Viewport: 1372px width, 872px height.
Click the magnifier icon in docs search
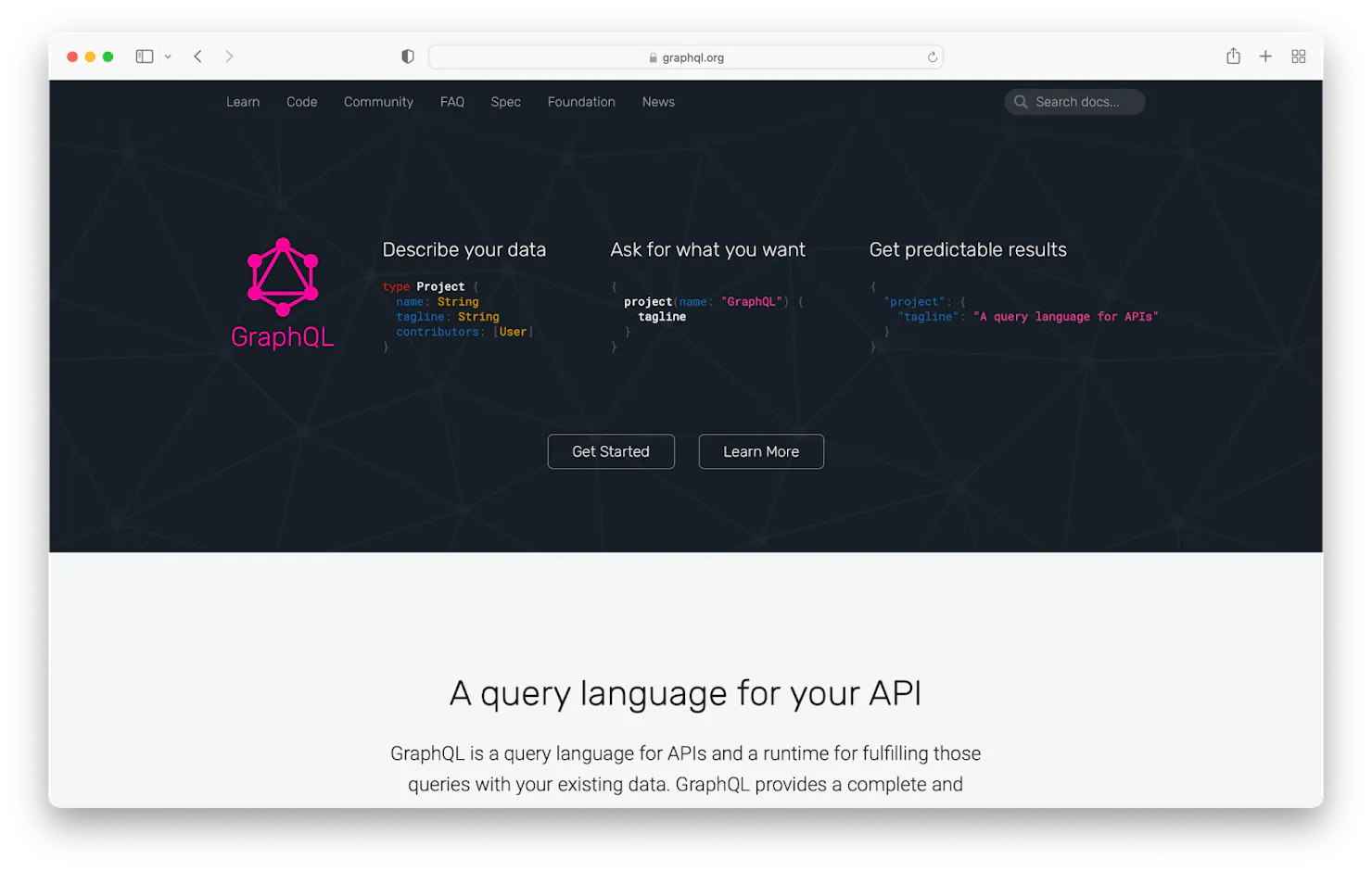tap(1021, 102)
